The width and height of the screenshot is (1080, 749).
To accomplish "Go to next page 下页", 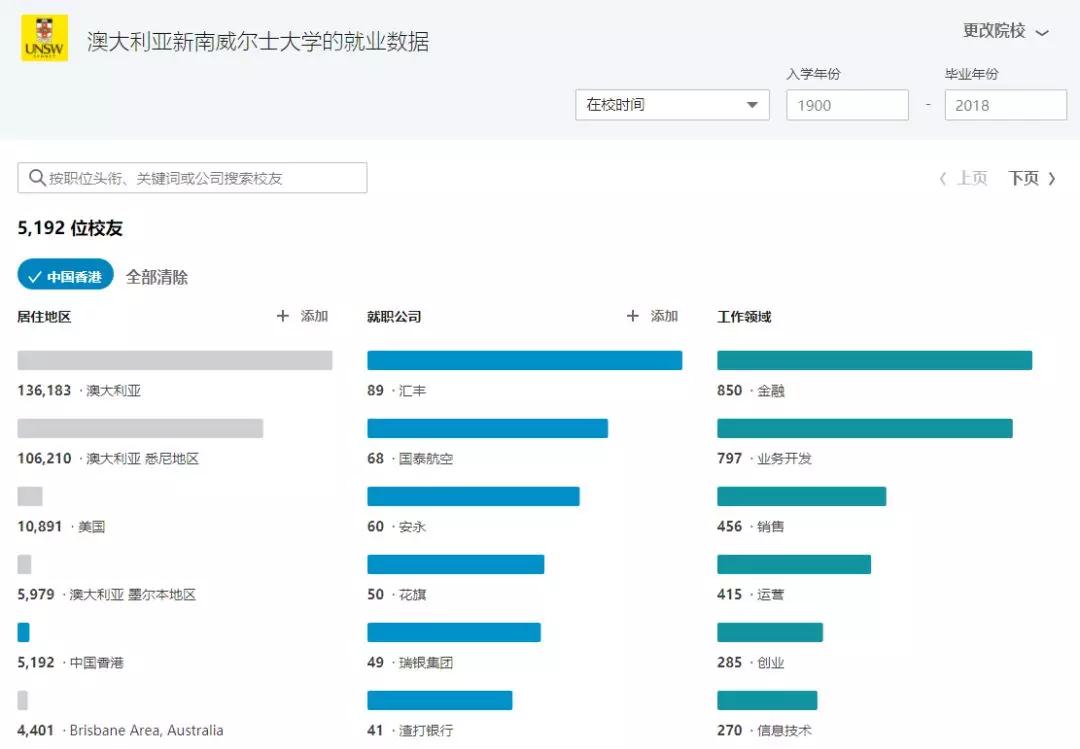I will pos(1032,178).
